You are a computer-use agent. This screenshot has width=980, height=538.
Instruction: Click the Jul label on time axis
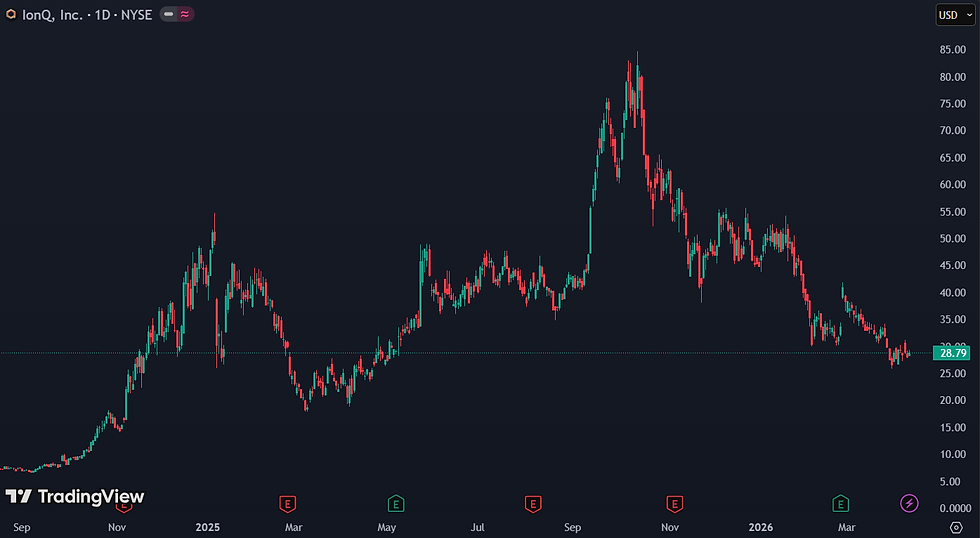pos(478,527)
